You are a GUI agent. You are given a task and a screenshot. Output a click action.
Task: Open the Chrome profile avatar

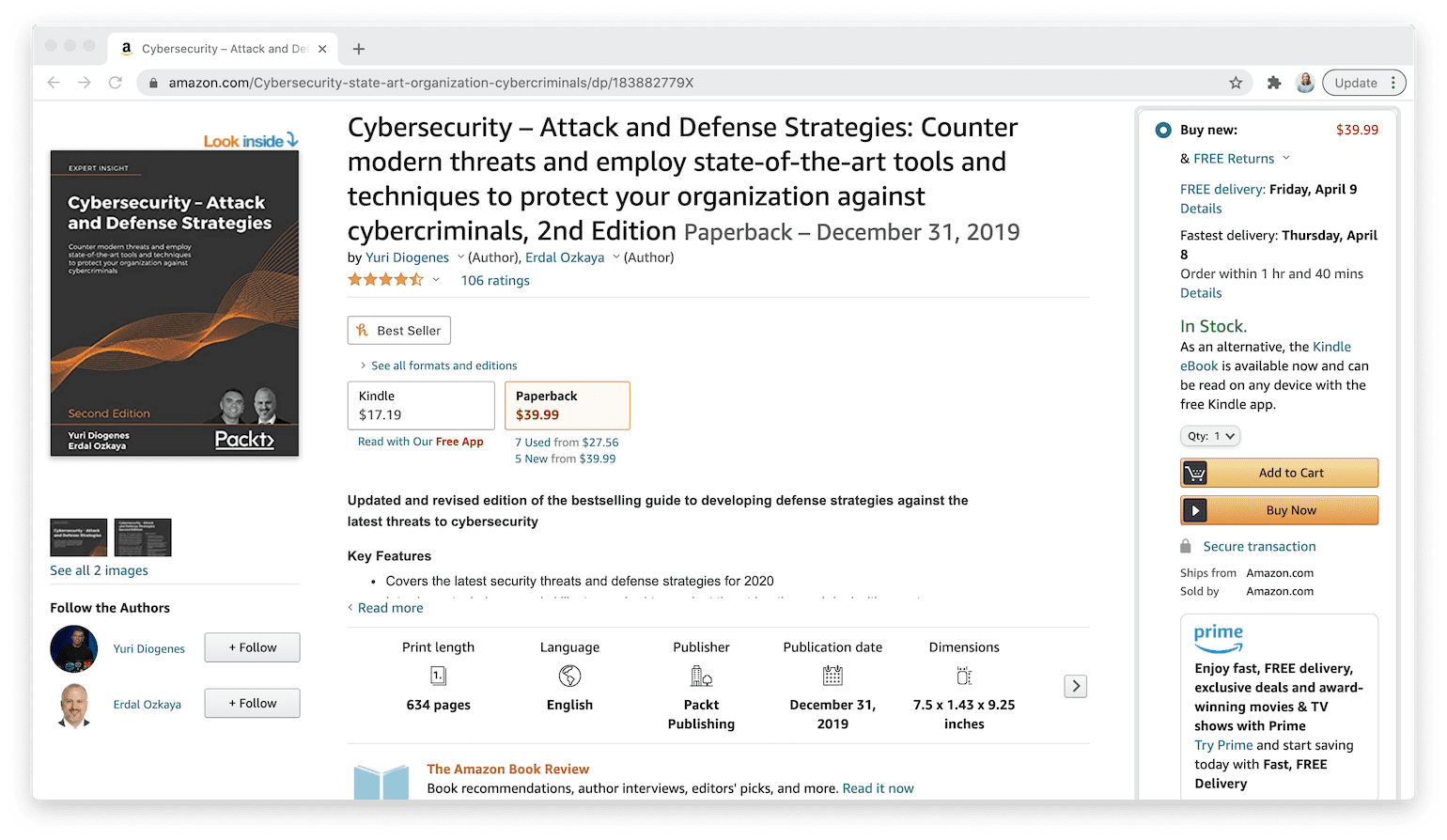(1305, 83)
